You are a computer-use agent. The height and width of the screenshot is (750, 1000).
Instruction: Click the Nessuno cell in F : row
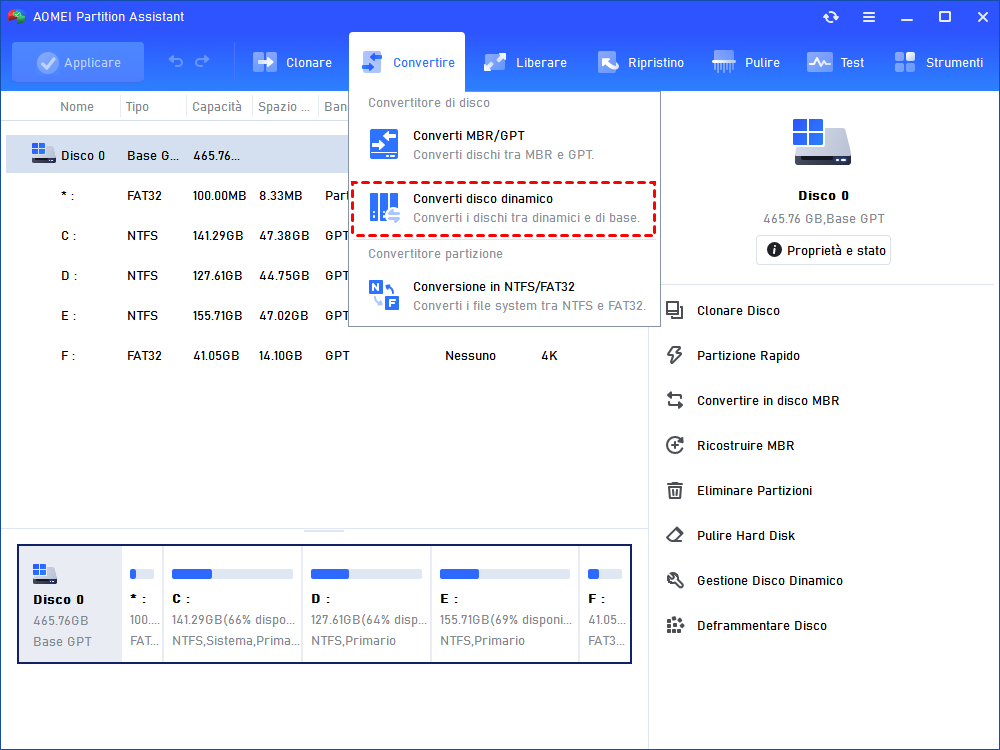[470, 356]
